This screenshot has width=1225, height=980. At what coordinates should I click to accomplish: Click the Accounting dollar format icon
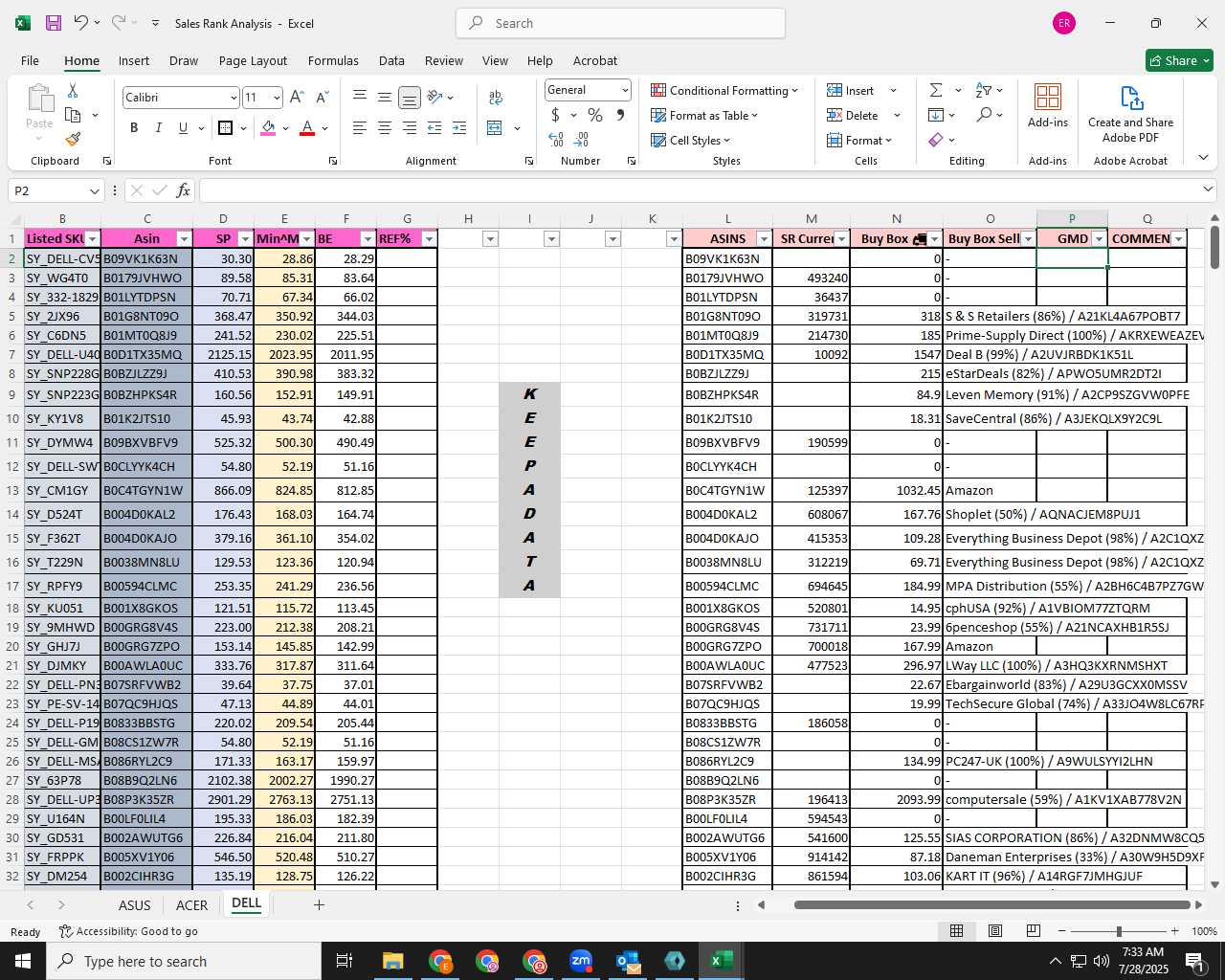555,115
